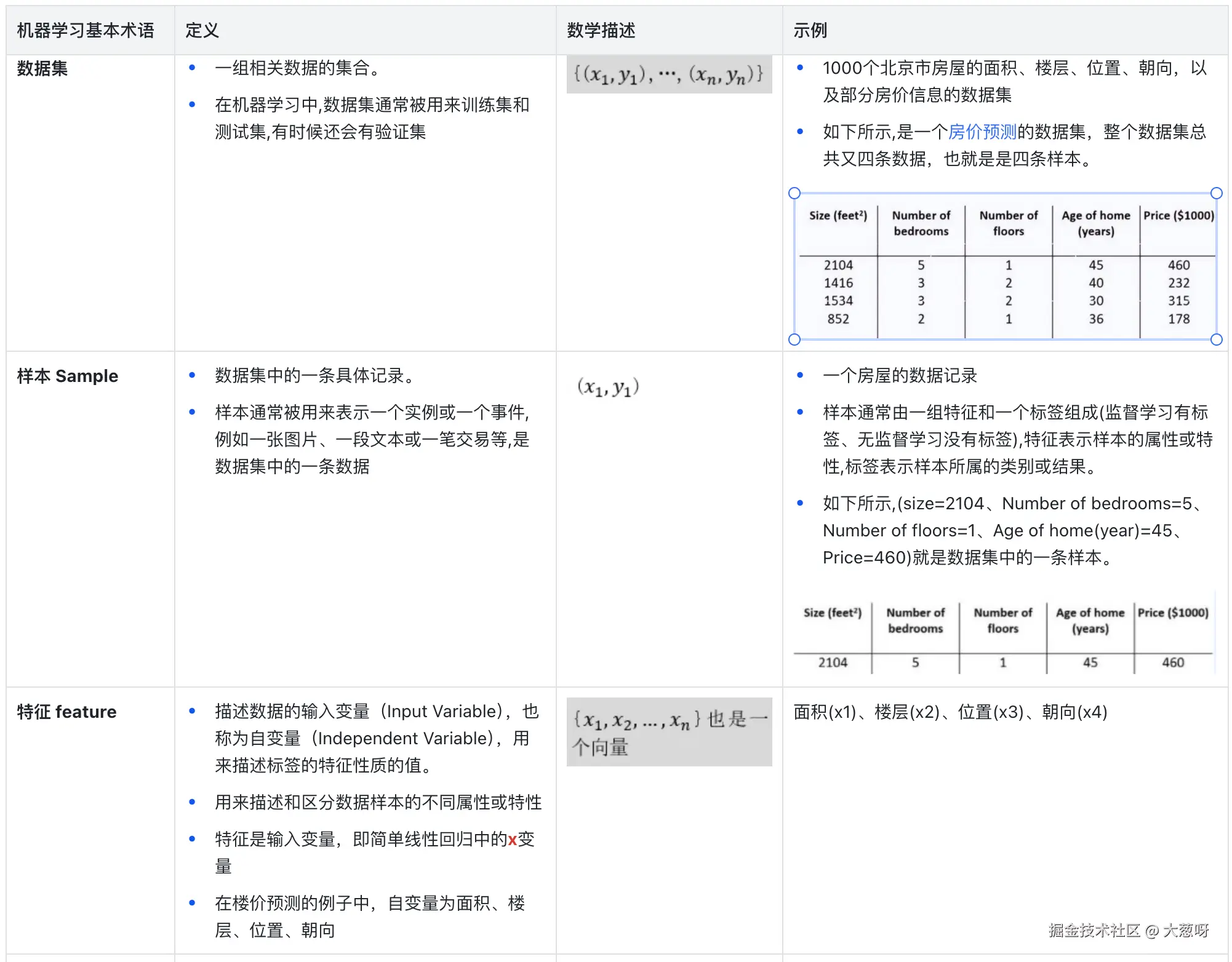1232x962 pixels.
Task: Click the red x in feature definition
Action: point(512,840)
